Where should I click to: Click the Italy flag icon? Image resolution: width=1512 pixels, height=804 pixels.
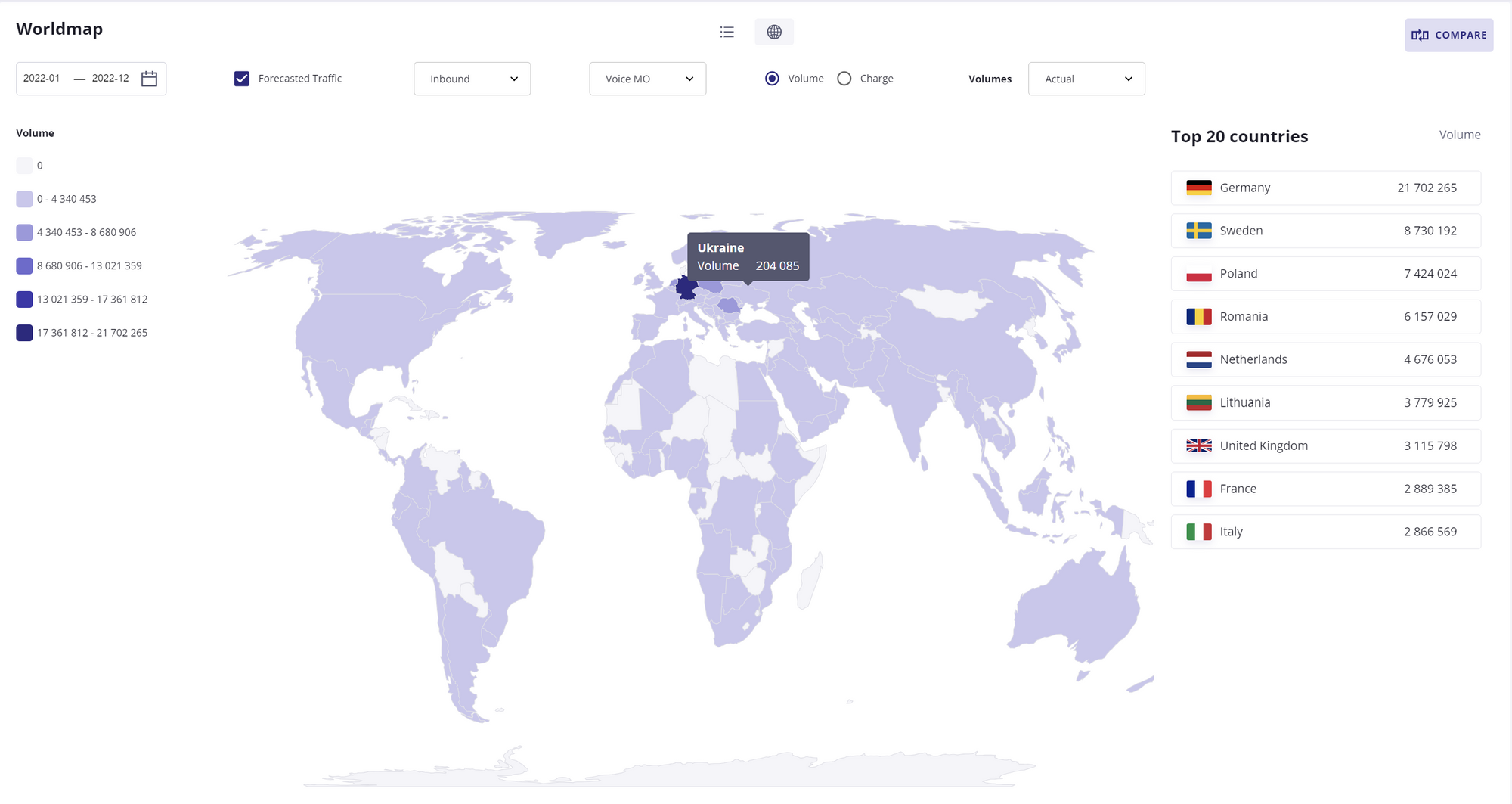coord(1199,532)
